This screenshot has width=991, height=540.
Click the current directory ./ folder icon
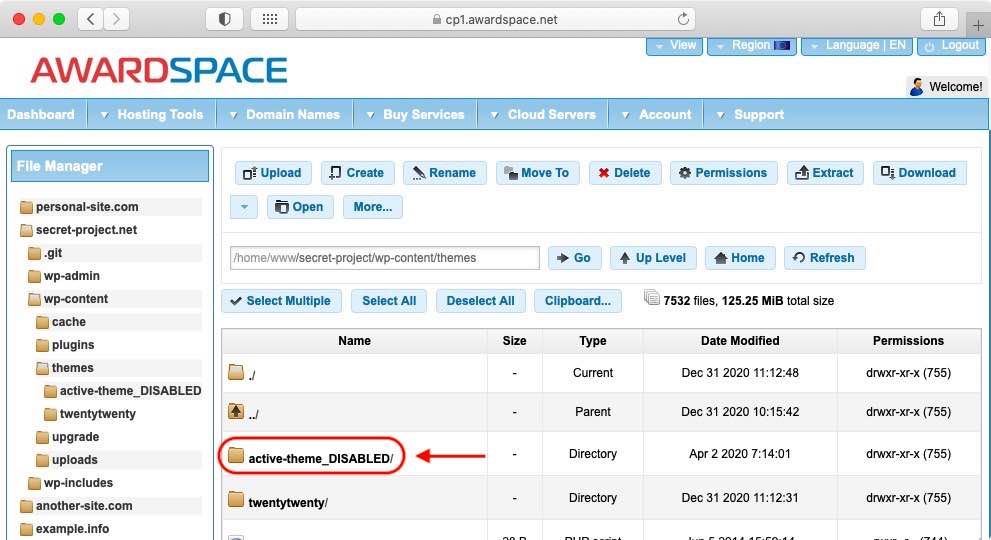pos(236,372)
